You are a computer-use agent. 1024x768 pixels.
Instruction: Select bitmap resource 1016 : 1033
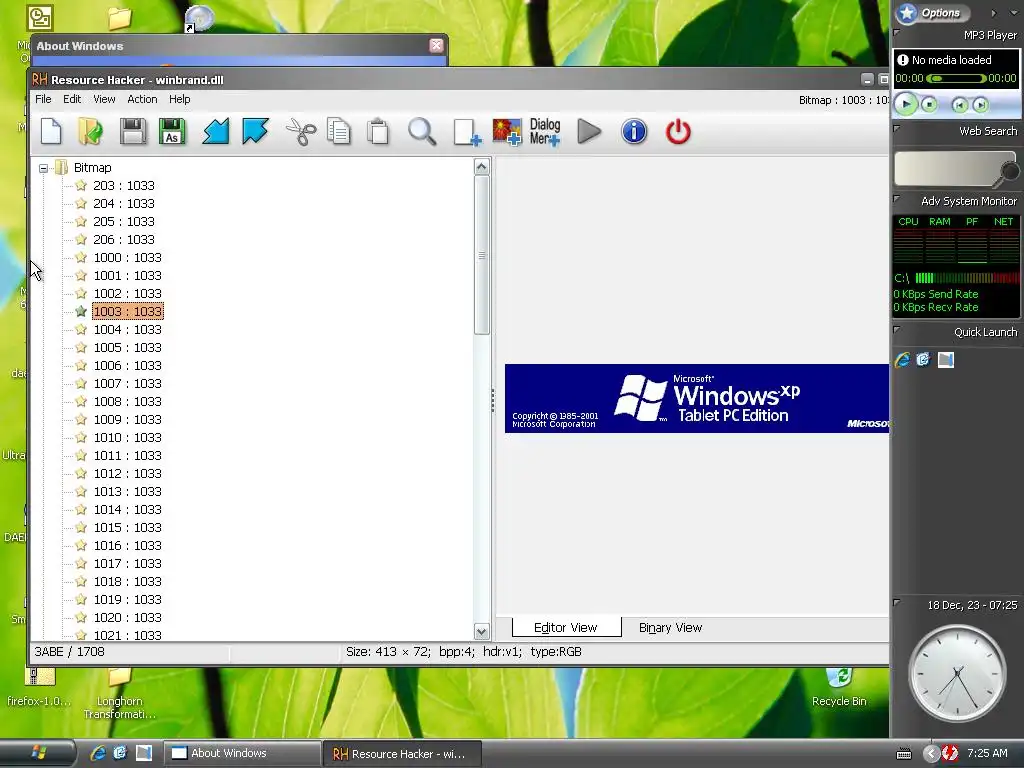[x=127, y=545]
